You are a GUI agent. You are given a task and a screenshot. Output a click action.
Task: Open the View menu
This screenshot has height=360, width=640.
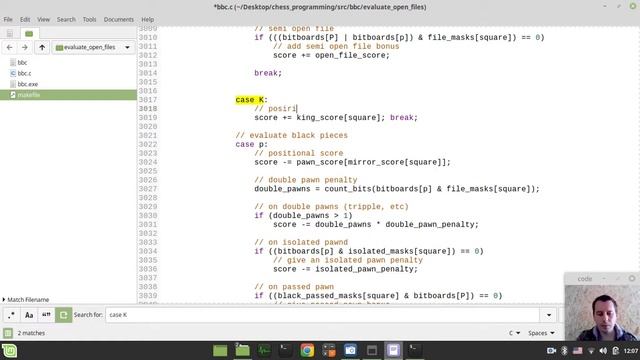43,19
